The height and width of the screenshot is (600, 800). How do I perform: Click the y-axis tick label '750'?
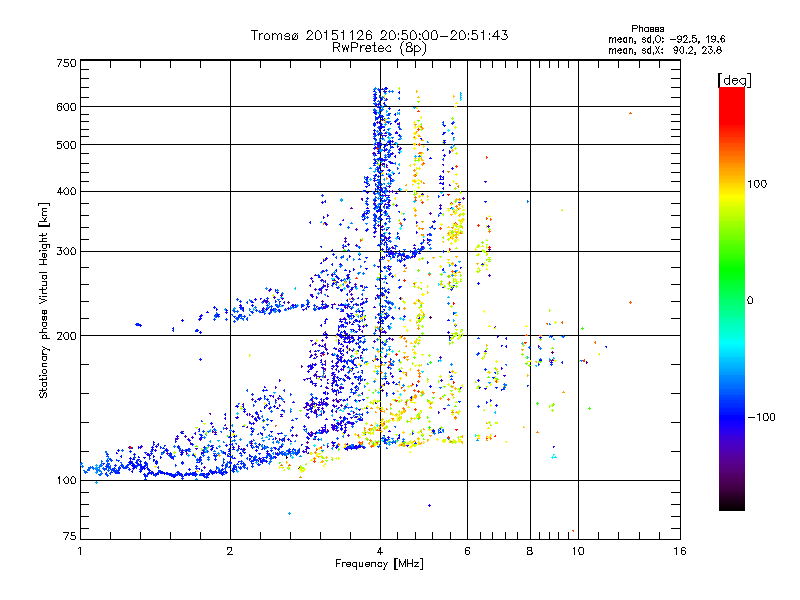67,63
